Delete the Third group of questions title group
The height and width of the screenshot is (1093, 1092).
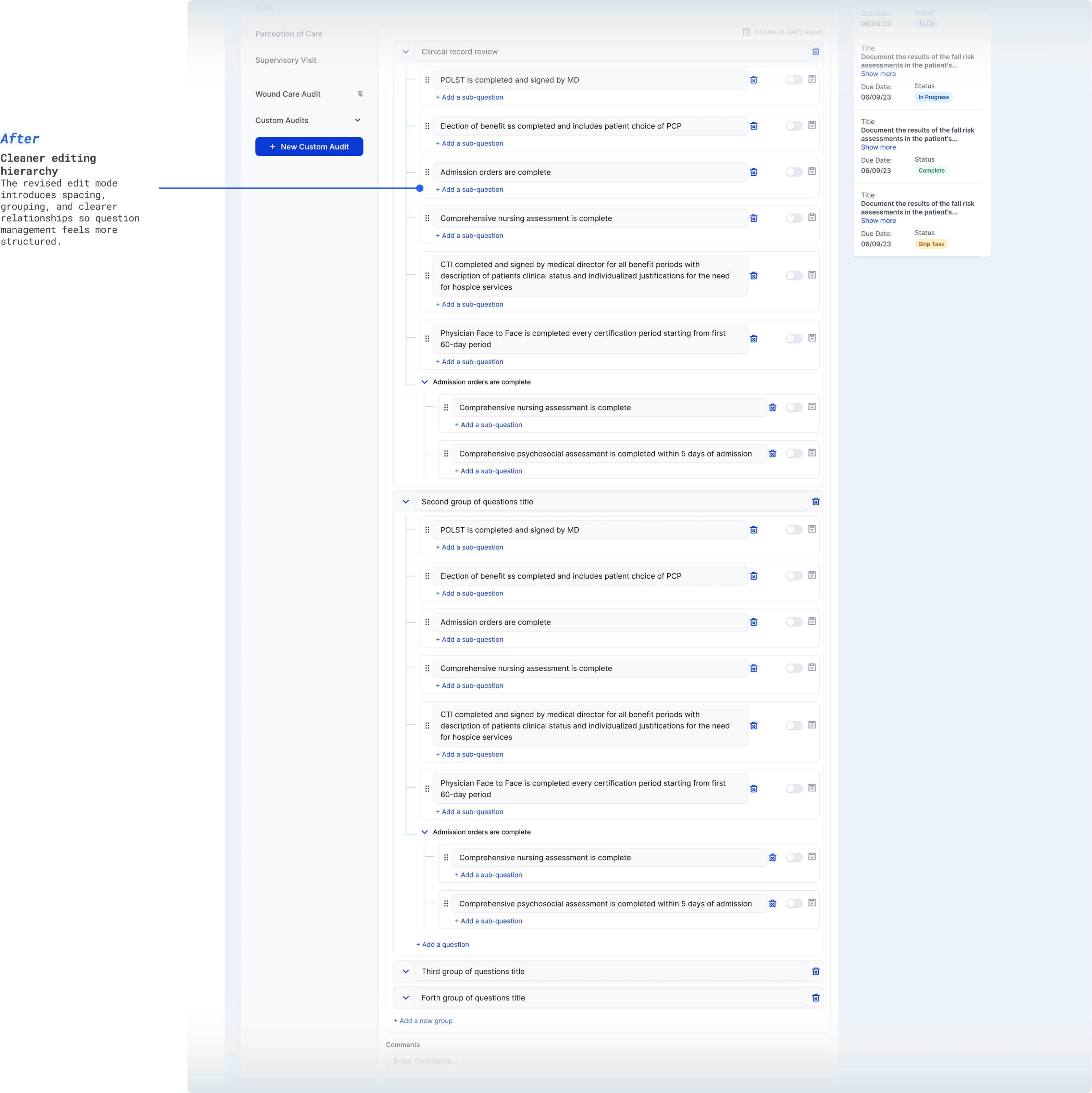[815, 971]
